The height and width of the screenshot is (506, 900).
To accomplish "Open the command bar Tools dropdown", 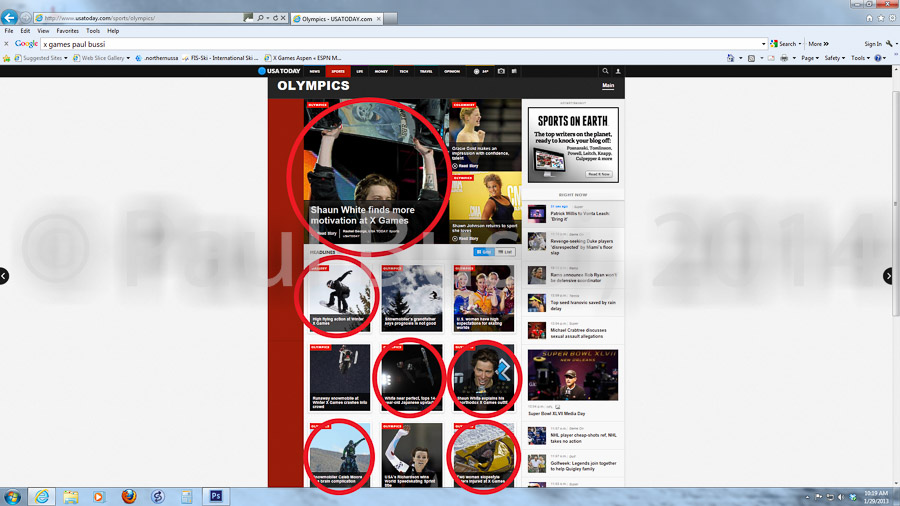I will (x=860, y=58).
